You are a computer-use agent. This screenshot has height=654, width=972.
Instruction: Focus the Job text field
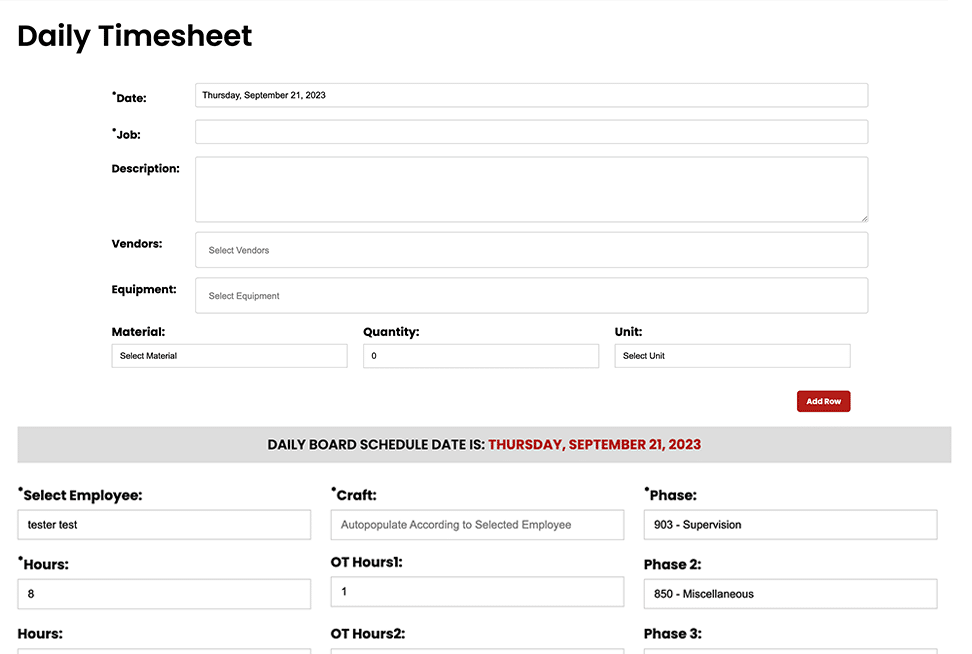[x=531, y=132]
